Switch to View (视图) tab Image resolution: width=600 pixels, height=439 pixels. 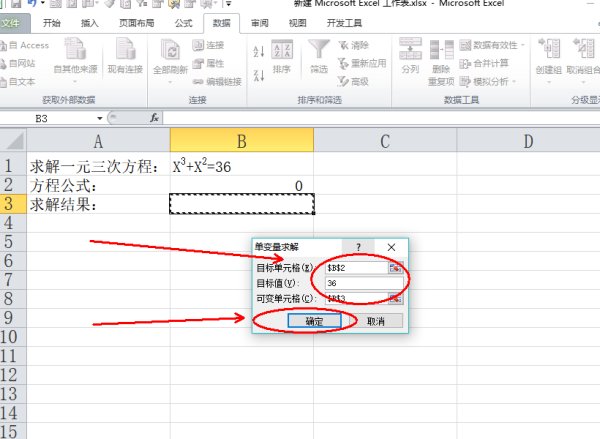point(297,23)
